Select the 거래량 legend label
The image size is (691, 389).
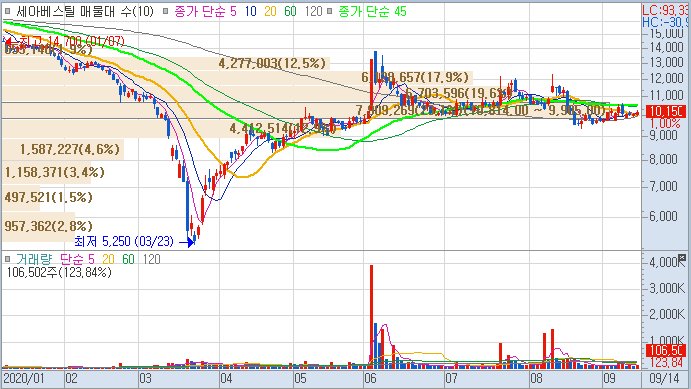(34, 259)
